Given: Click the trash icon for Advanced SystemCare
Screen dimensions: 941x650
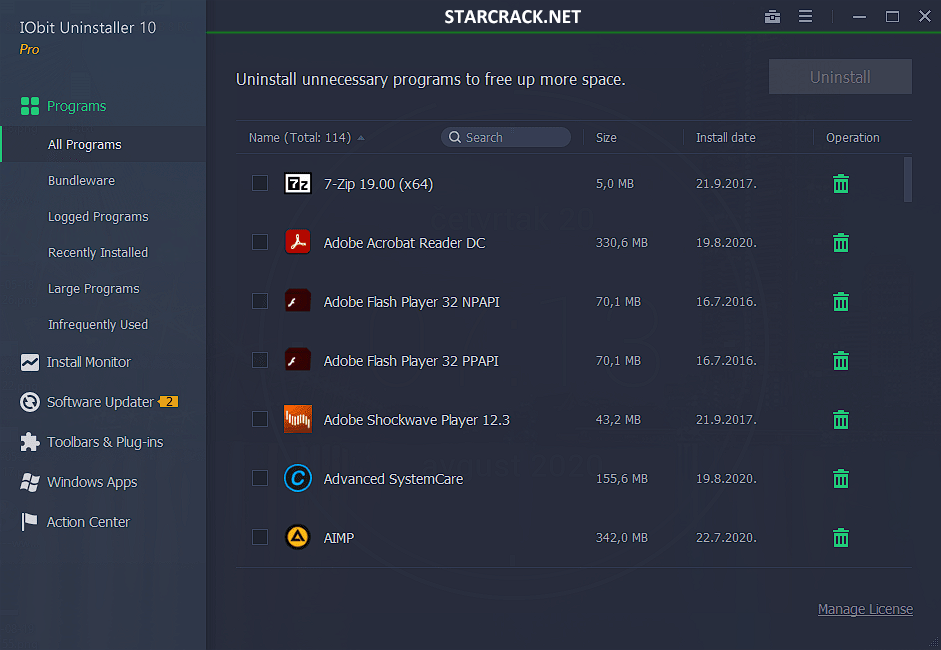Looking at the screenshot, I should [841, 479].
